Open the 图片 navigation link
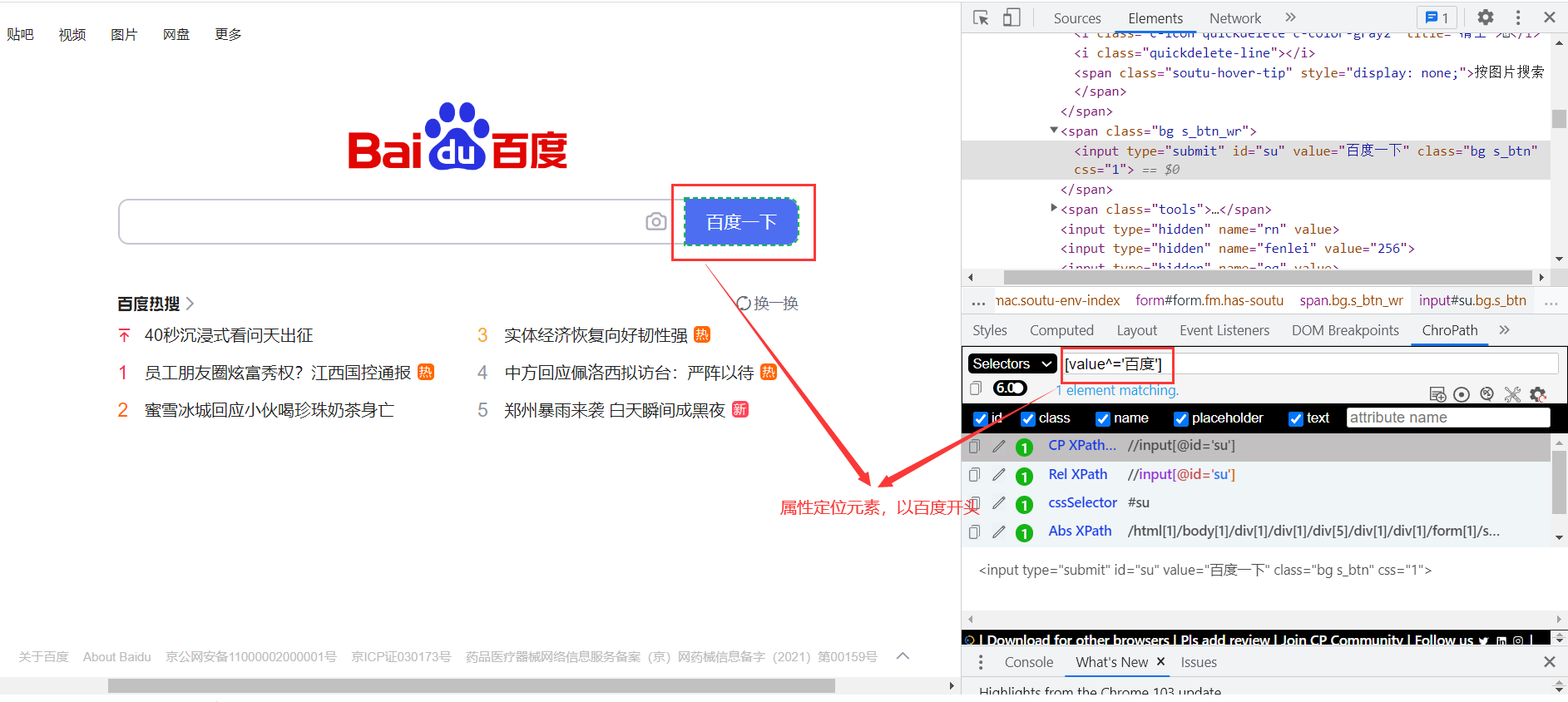Viewport: 1568px width, 702px height. point(124,34)
